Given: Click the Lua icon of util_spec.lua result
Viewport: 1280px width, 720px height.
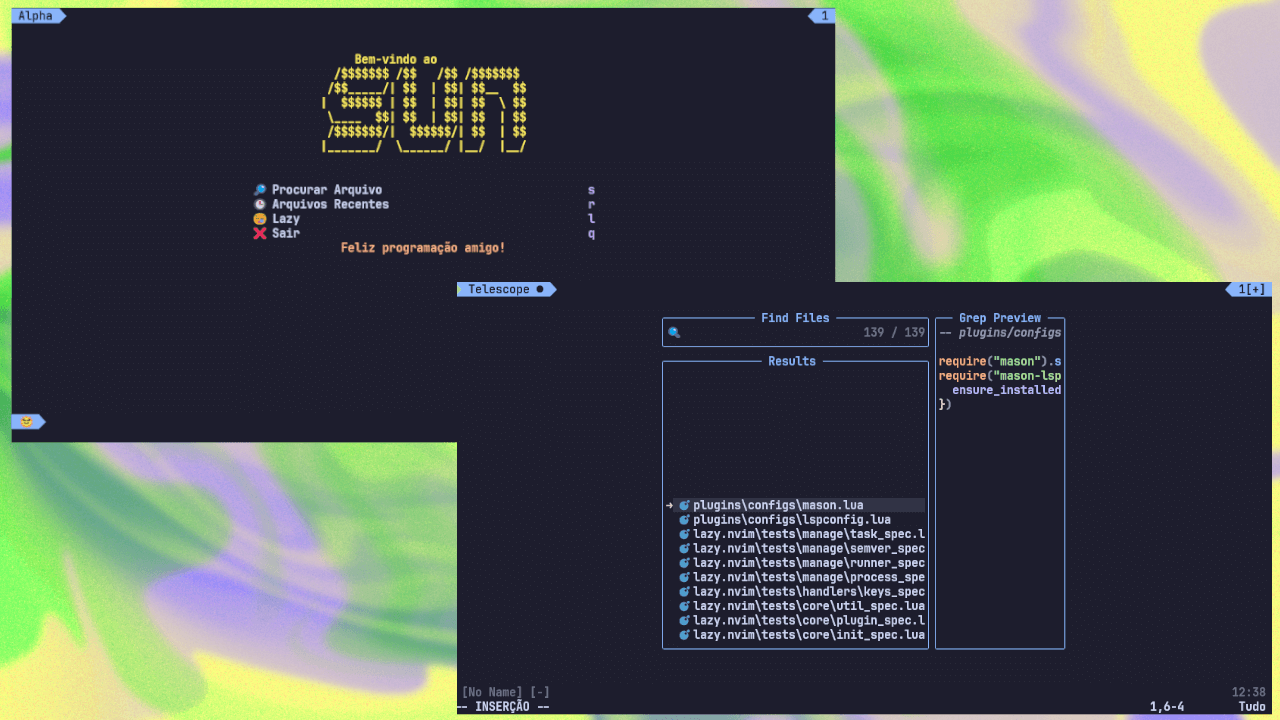Looking at the screenshot, I should tap(685, 606).
